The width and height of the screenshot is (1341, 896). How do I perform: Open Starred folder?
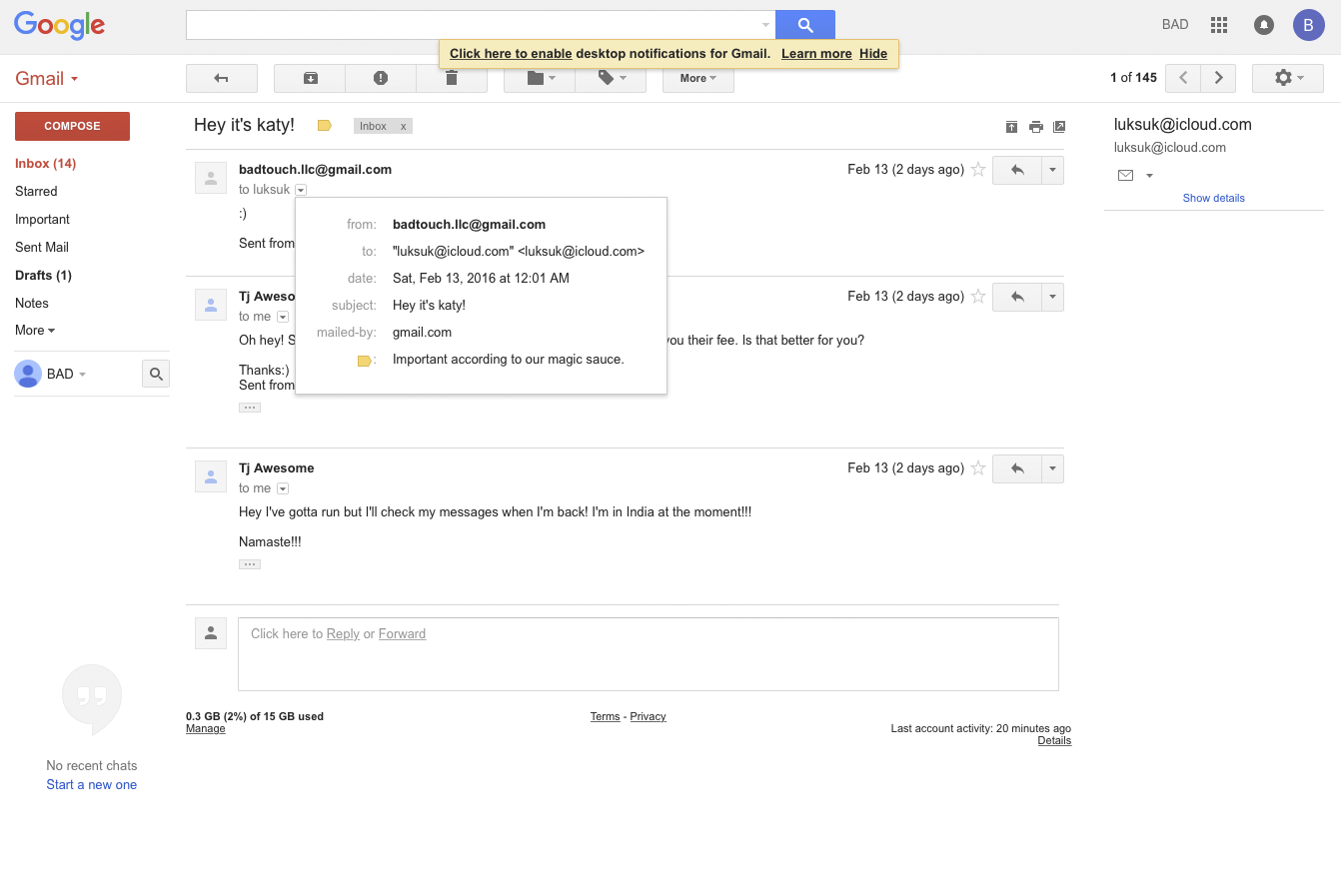(x=36, y=192)
